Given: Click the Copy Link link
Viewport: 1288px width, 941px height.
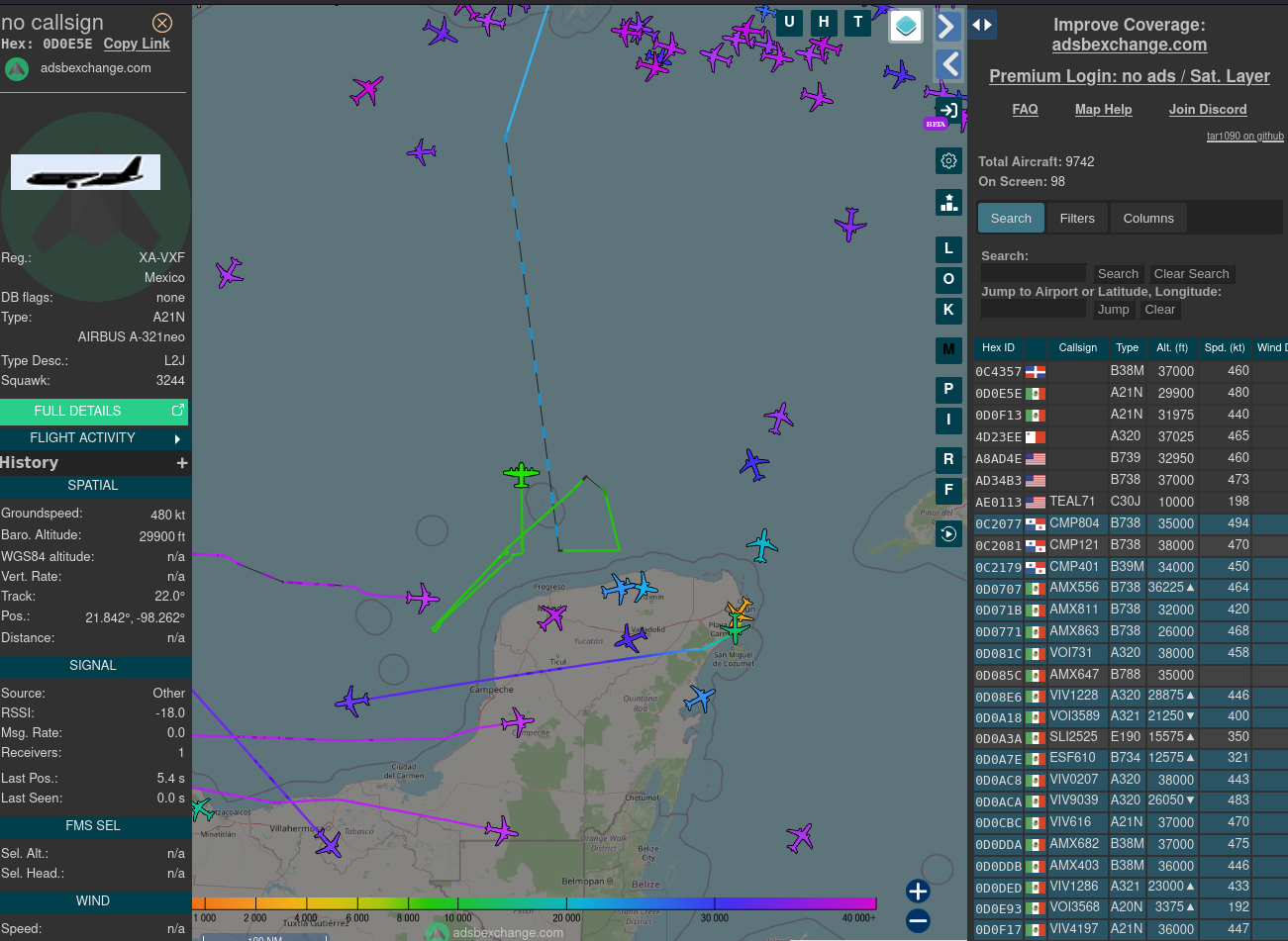Looking at the screenshot, I should tap(137, 44).
